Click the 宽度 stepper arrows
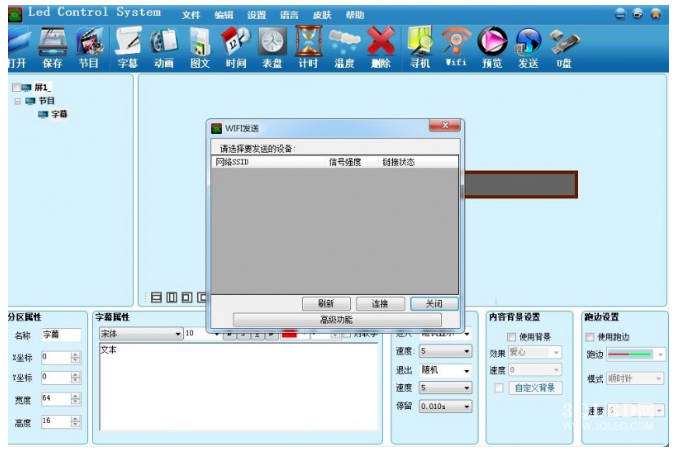Viewport: 675px width, 452px height. click(76, 399)
